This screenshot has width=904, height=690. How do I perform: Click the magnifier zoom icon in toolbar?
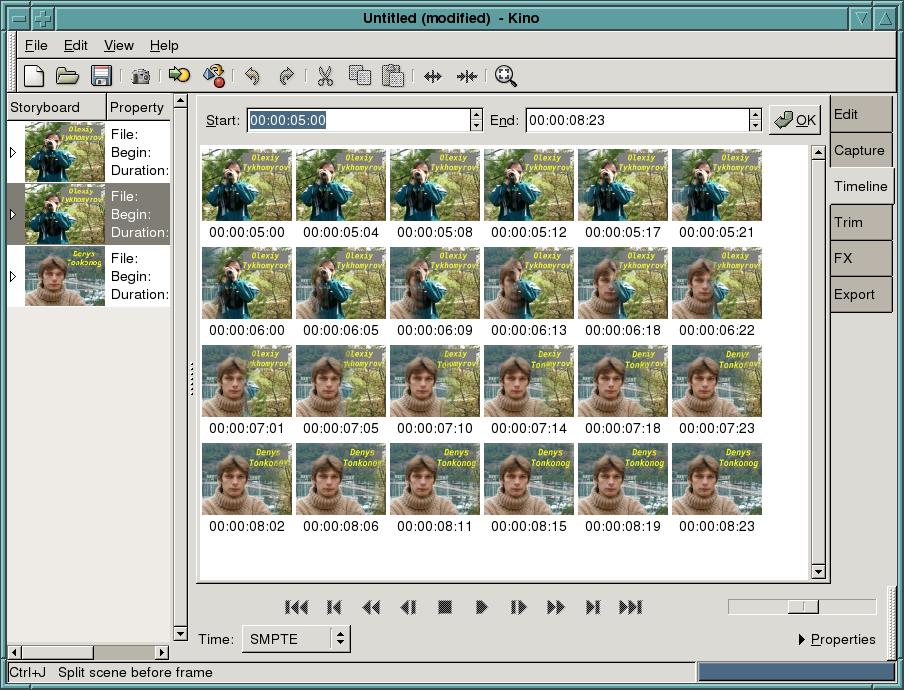click(505, 76)
